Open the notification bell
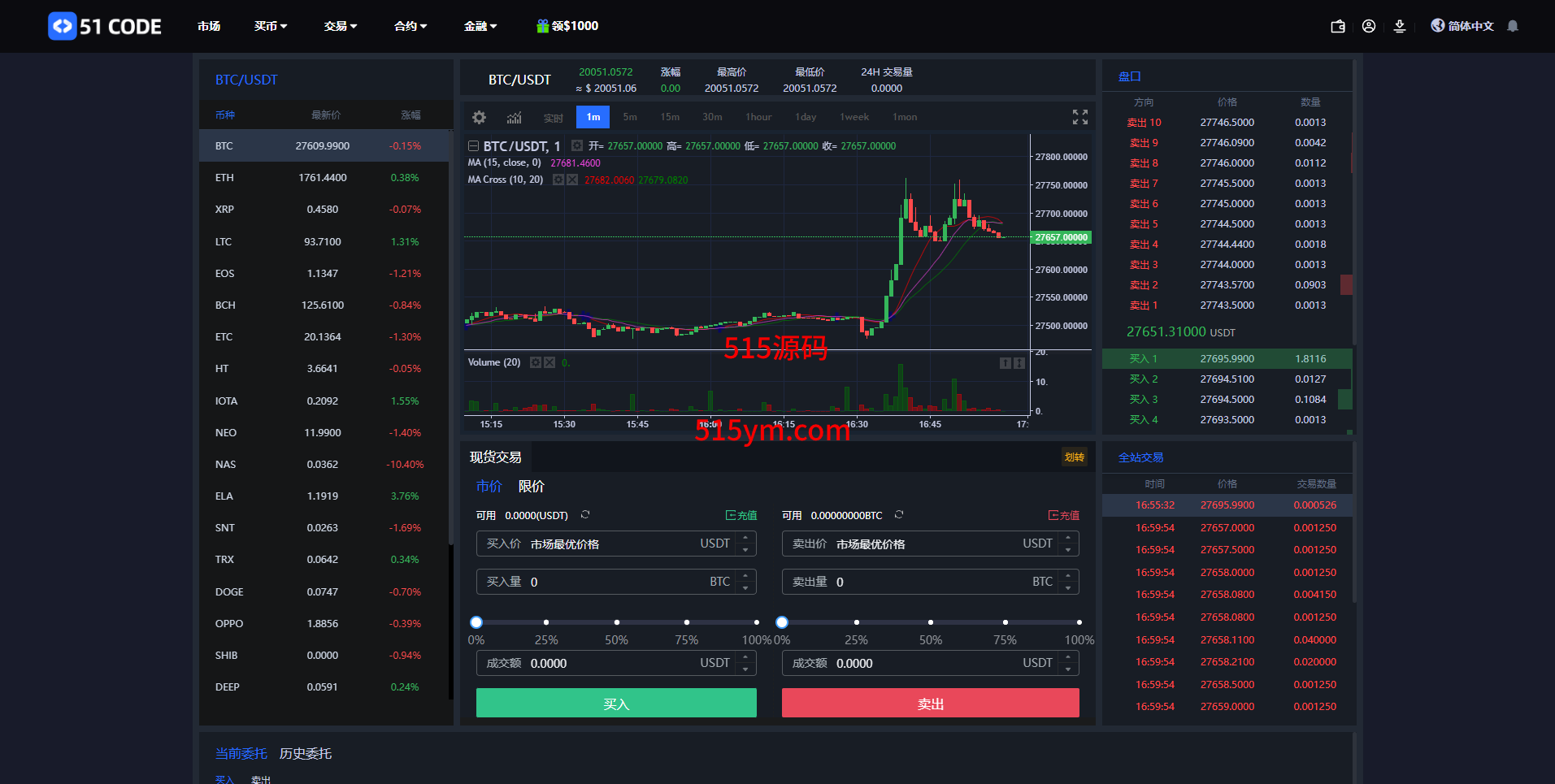 click(x=1513, y=26)
